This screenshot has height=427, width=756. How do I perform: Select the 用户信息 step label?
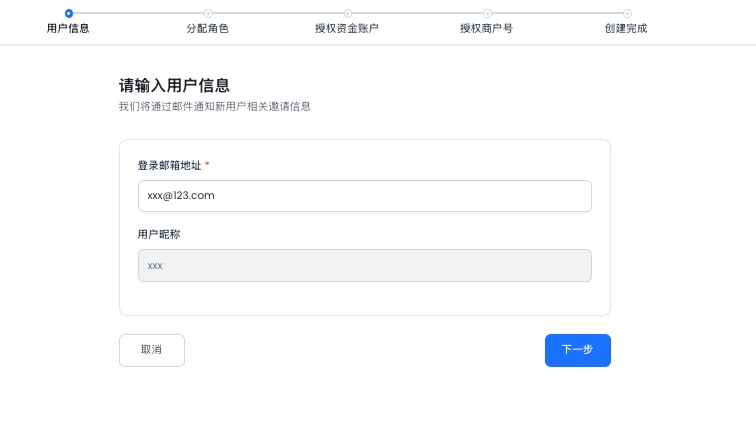point(68,28)
